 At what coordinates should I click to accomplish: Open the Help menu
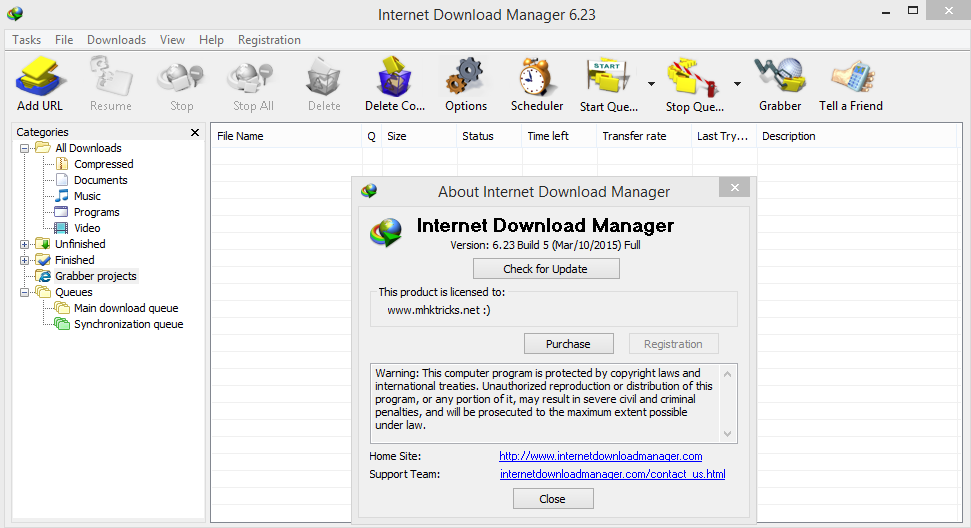coord(211,40)
